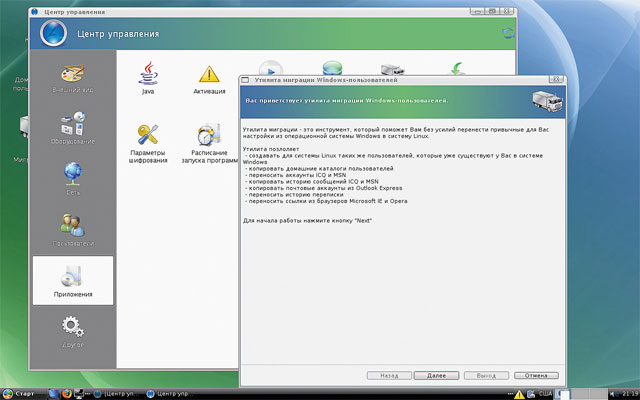Click Отмена to cancel migration wizard
This screenshot has width=640, height=400.
(x=536, y=376)
